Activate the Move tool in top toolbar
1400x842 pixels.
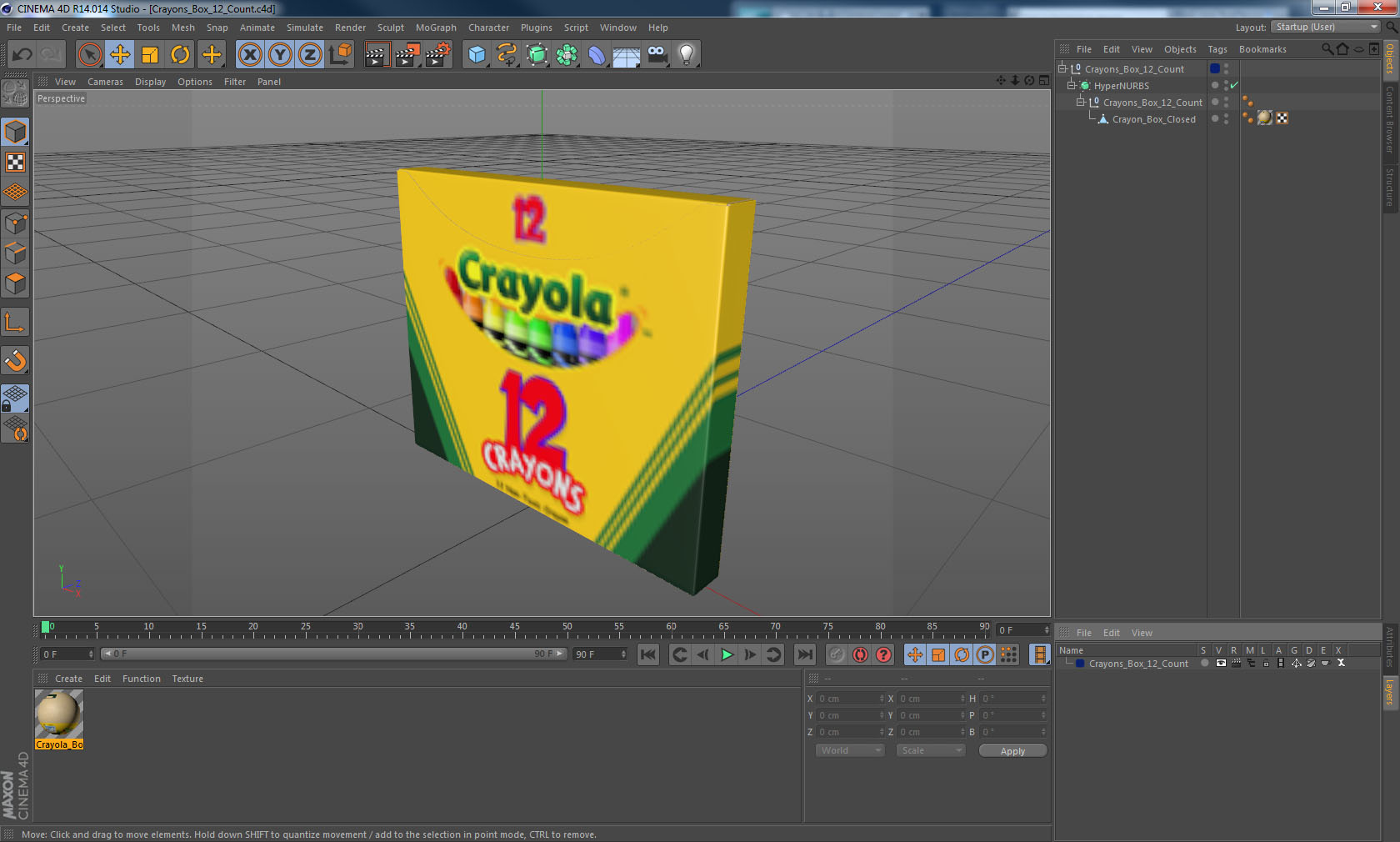[x=120, y=55]
